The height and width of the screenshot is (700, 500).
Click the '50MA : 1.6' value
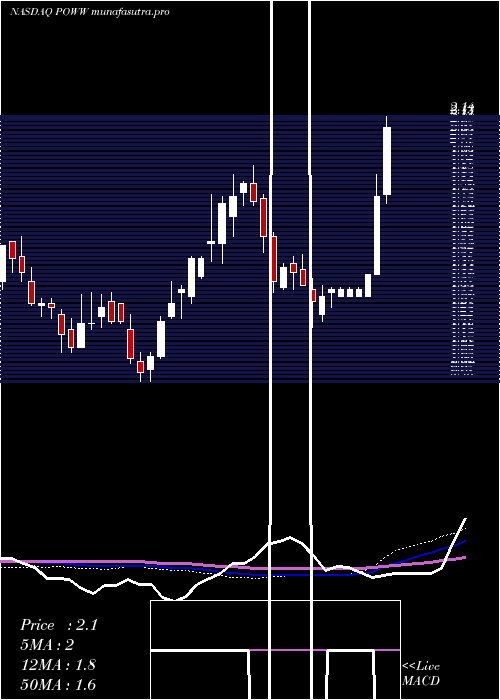(x=58, y=684)
